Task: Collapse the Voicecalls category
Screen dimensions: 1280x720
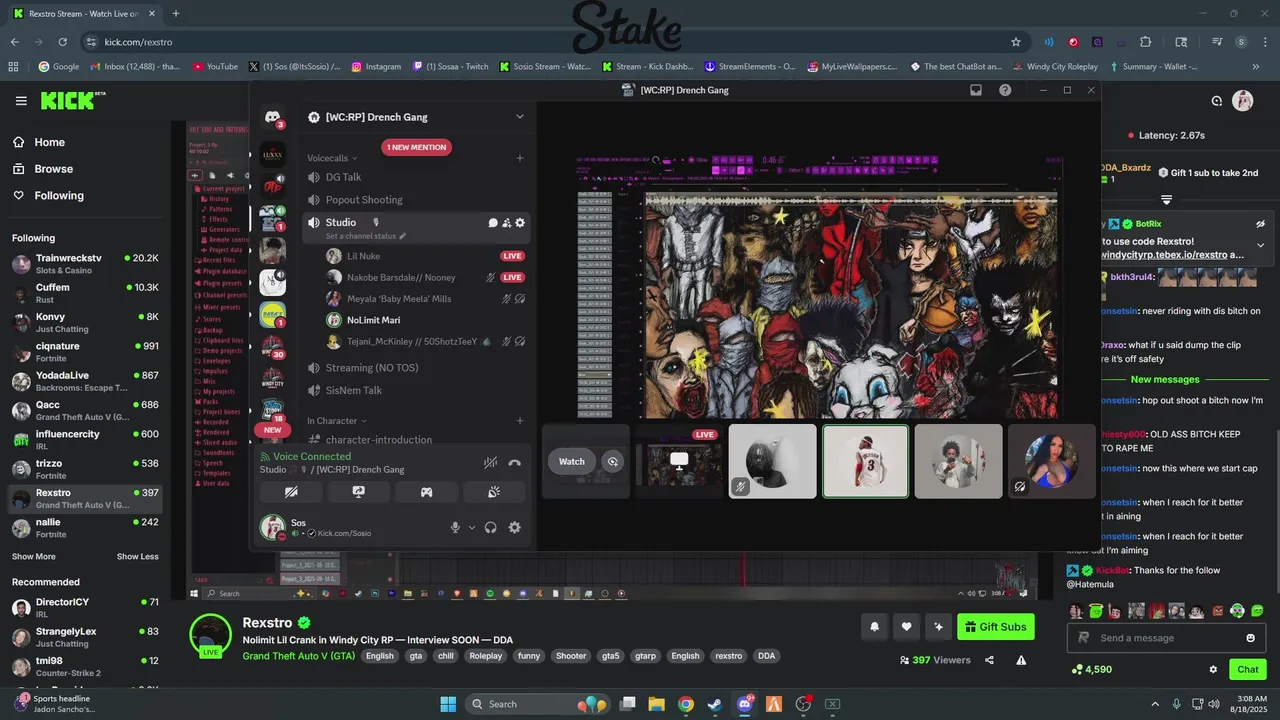Action: tap(331, 158)
